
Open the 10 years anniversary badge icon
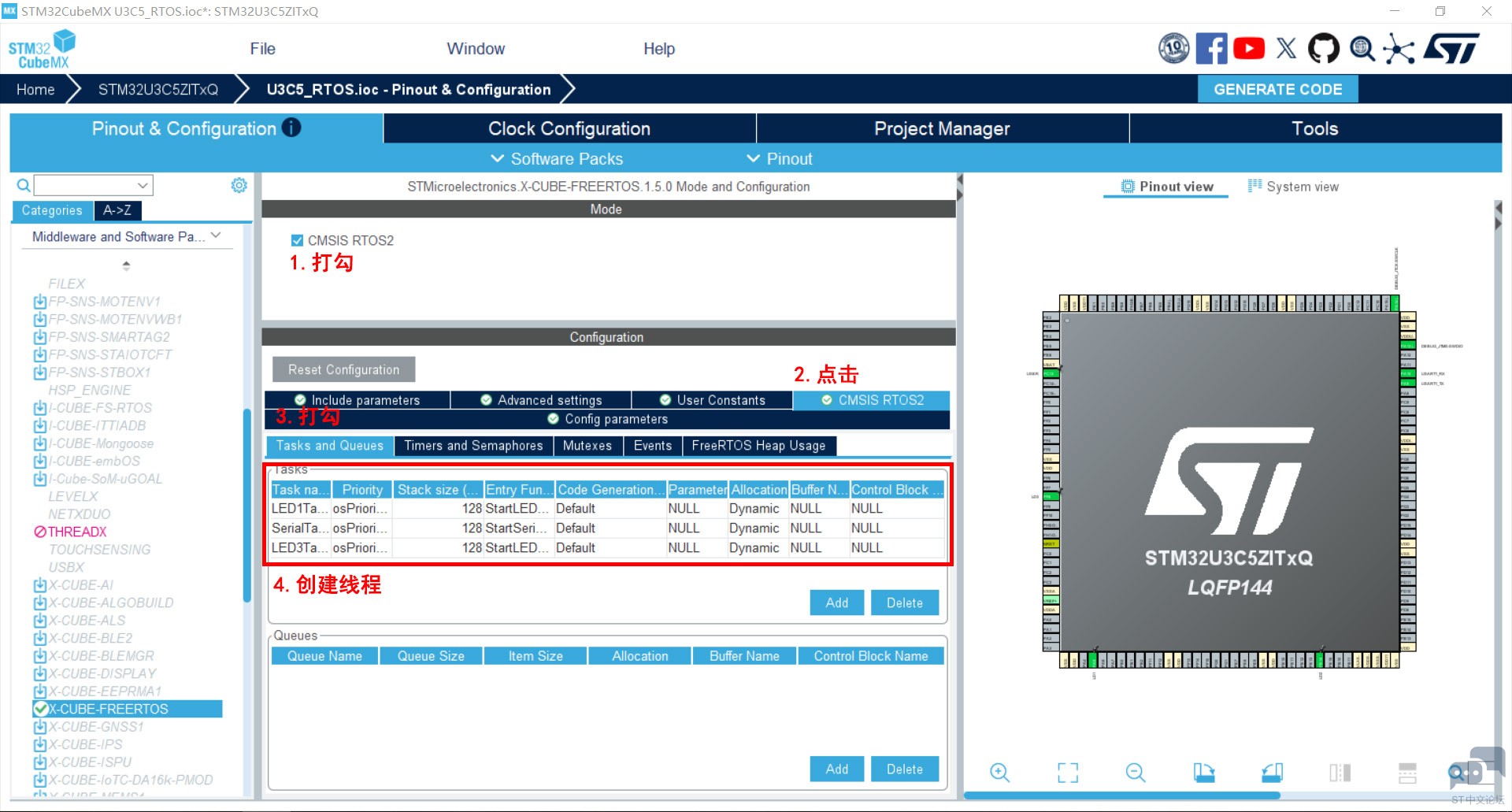click(x=1173, y=48)
